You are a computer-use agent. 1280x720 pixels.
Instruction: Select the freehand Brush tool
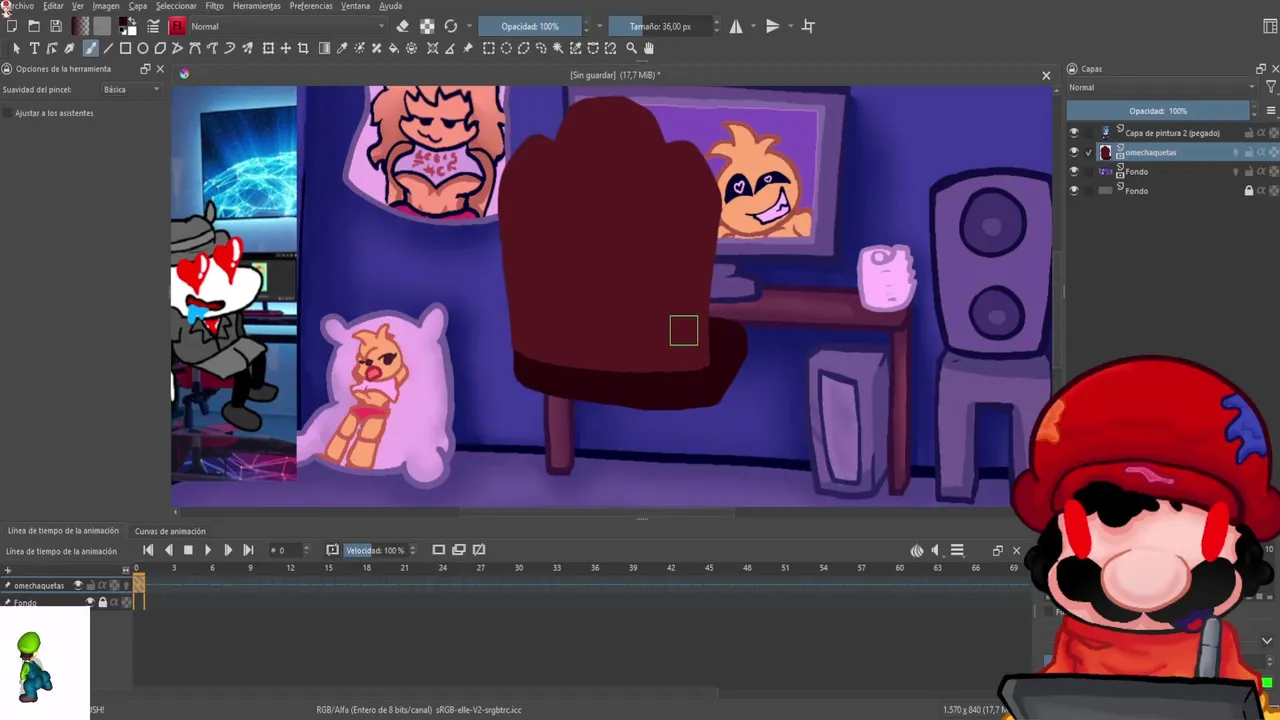(x=90, y=48)
